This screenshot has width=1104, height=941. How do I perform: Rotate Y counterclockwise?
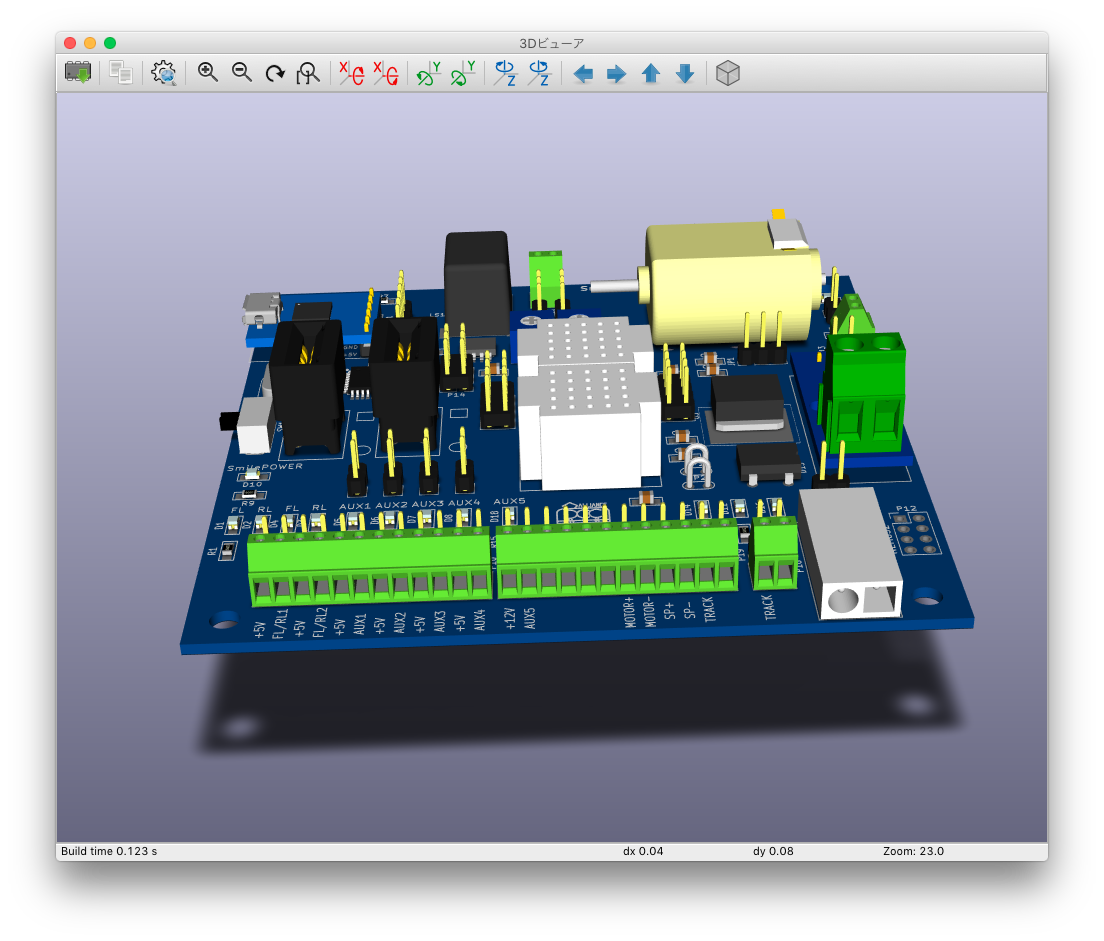463,73
